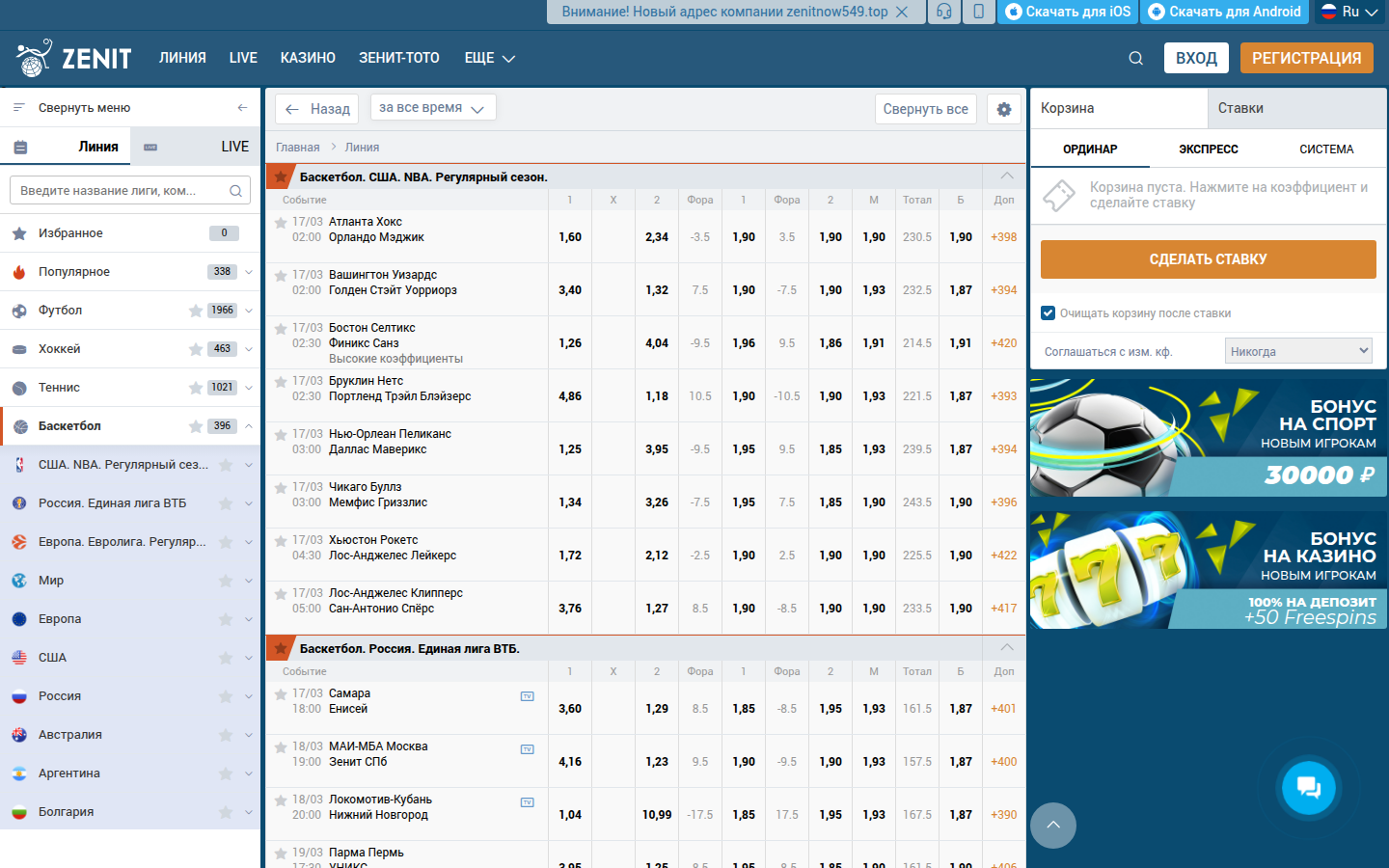Open the 'Никогда' coefficient change dropdown

tap(1298, 351)
